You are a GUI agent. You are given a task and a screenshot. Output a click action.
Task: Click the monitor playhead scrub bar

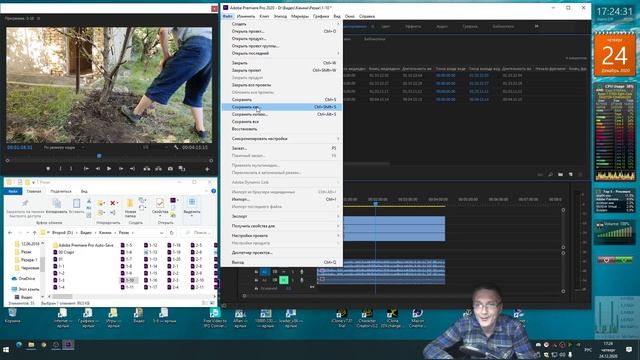coord(109,160)
